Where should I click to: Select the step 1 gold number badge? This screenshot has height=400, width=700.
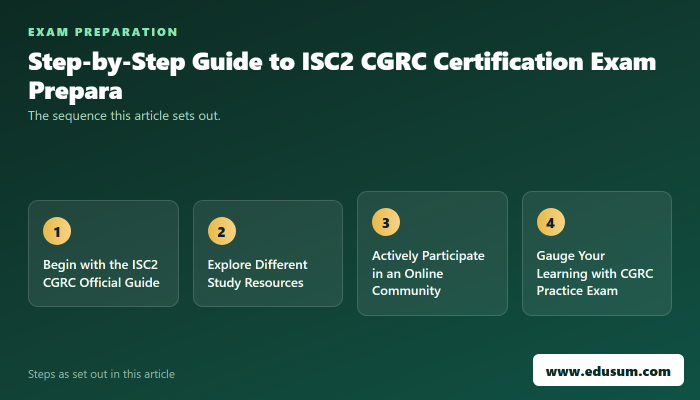coord(57,231)
